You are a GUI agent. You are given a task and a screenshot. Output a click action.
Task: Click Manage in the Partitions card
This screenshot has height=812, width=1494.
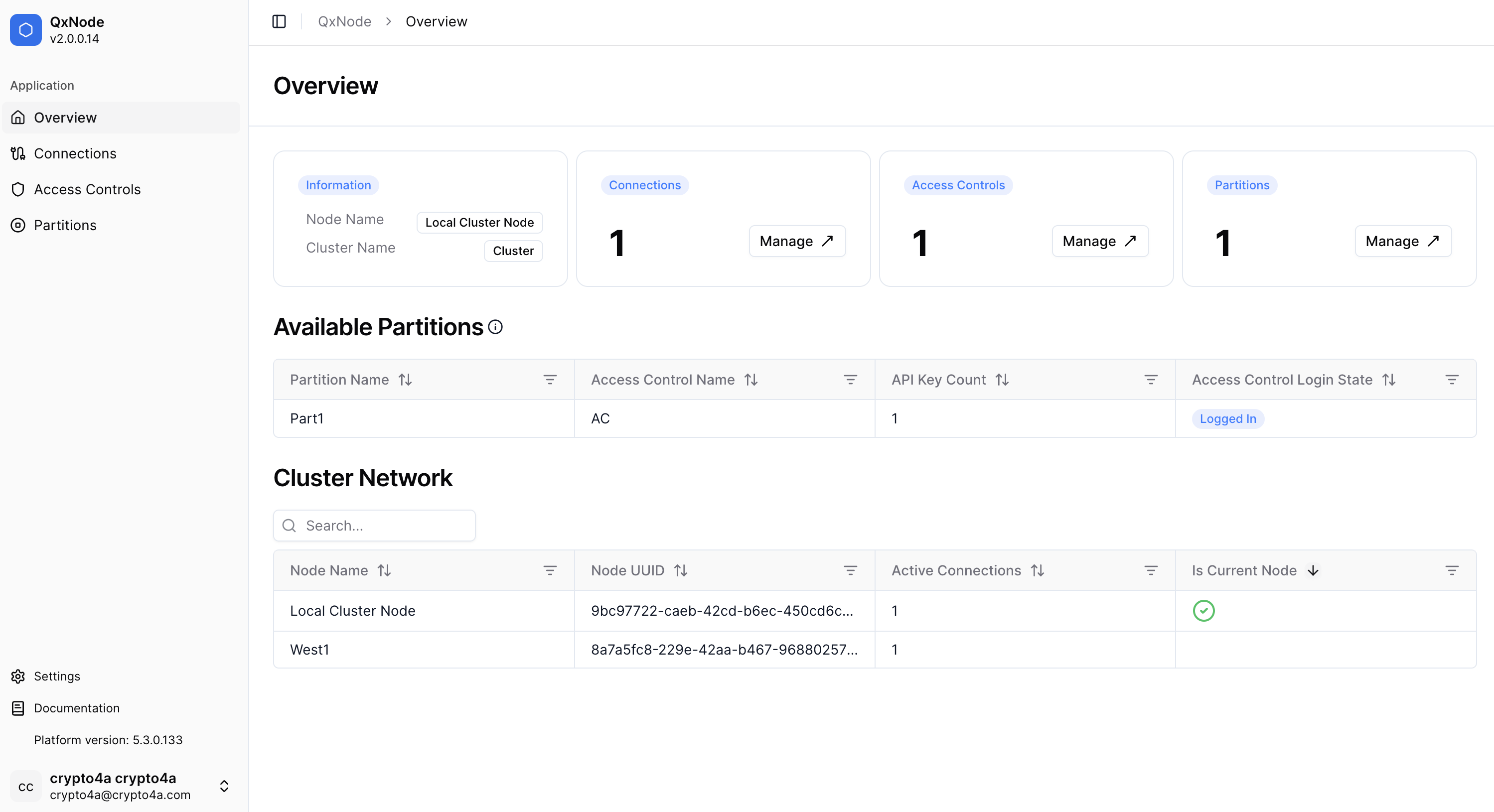(1402, 241)
